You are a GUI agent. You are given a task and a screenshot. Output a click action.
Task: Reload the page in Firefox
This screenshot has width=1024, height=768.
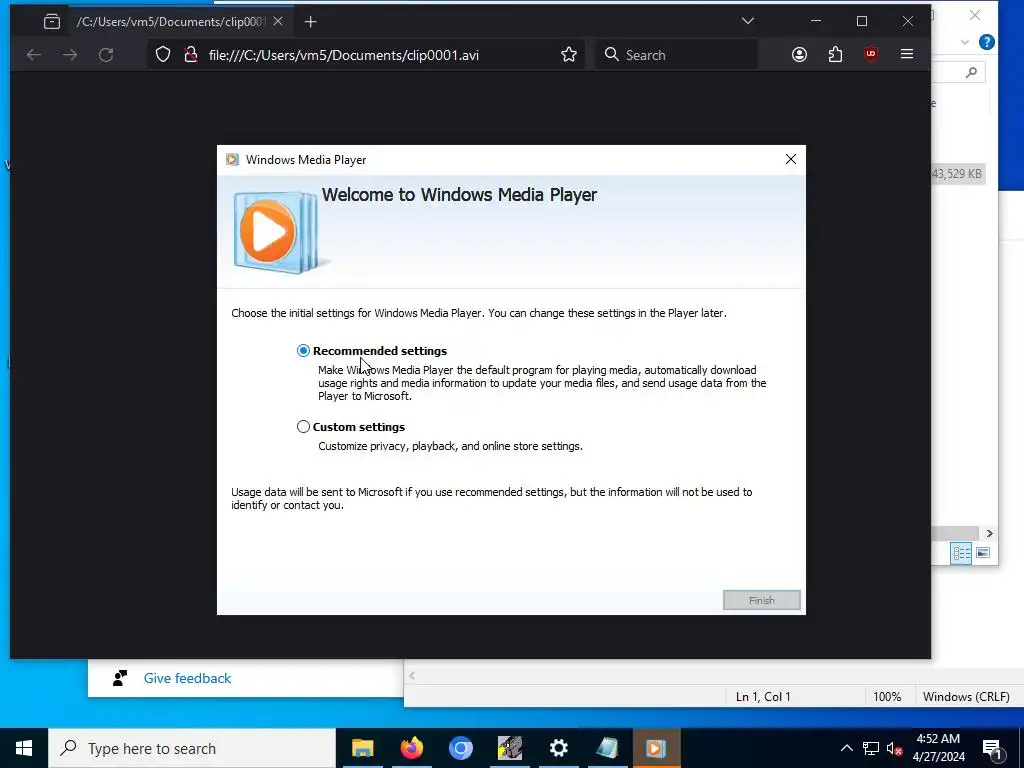click(106, 55)
